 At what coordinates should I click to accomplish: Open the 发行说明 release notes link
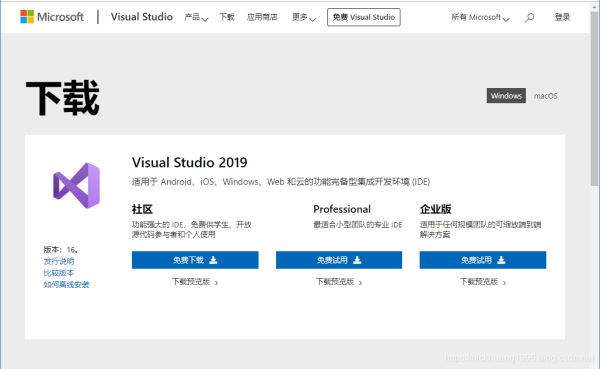pyautogui.click(x=59, y=261)
